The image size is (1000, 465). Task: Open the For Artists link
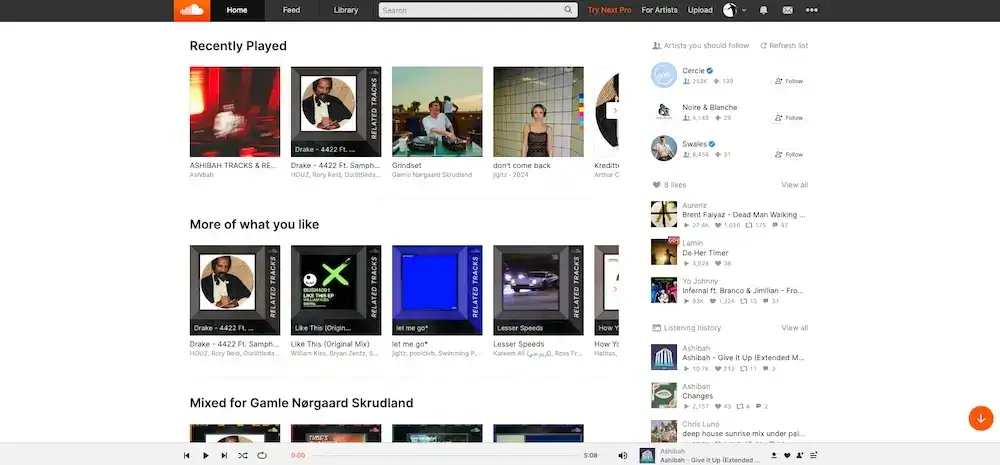(x=659, y=10)
